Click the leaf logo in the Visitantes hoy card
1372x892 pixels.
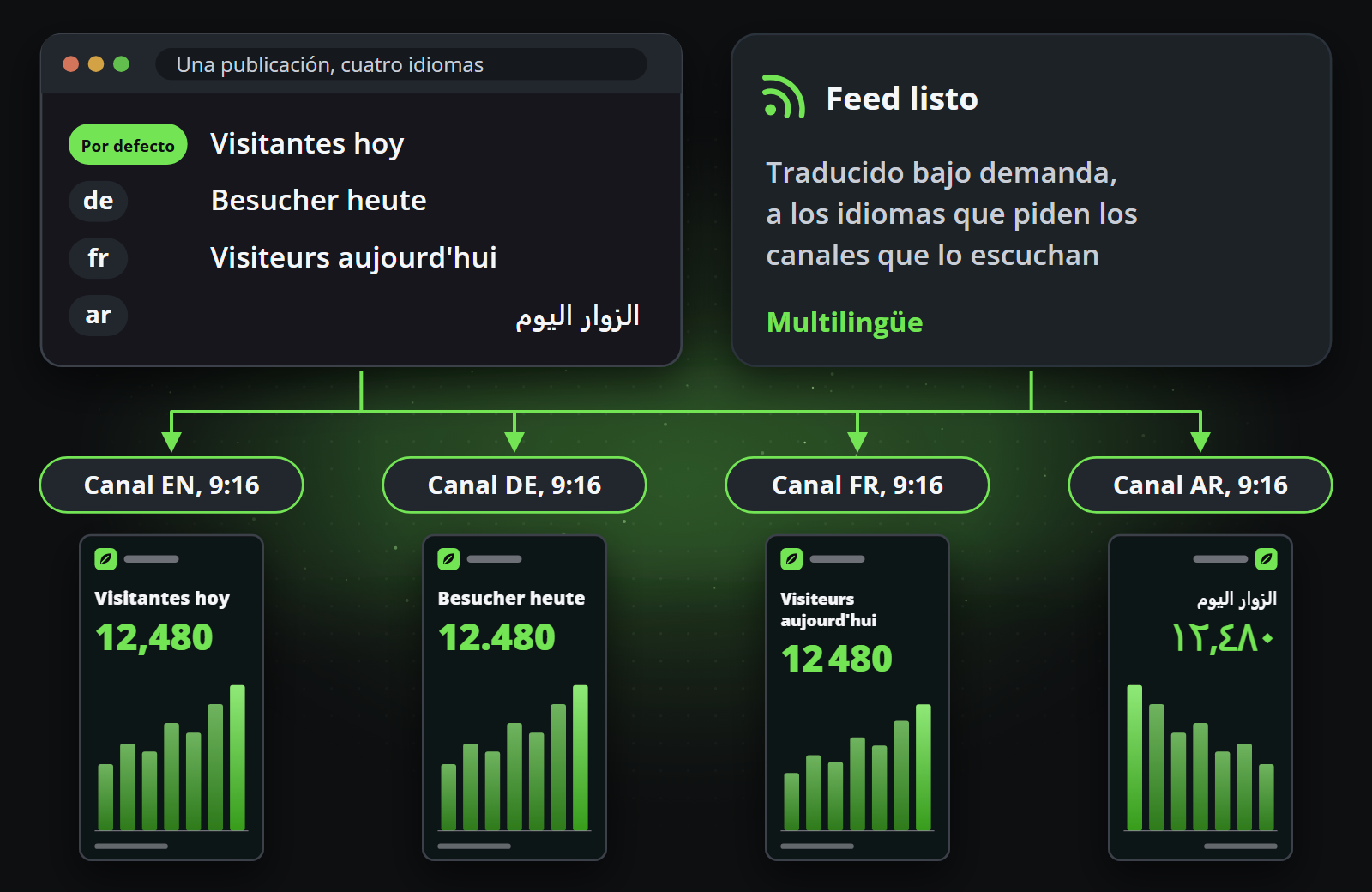[105, 559]
